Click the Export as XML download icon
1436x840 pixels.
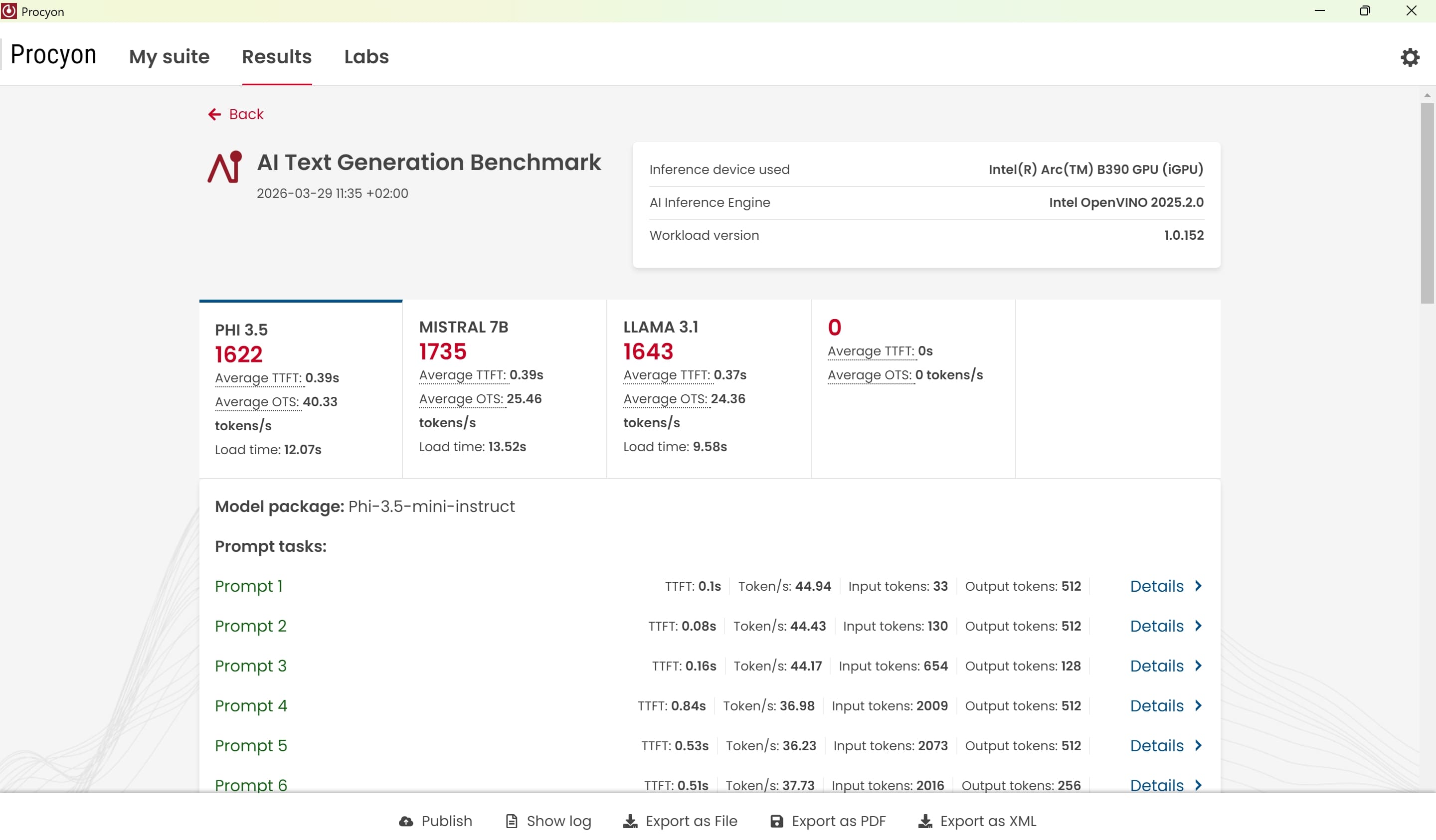pyautogui.click(x=925, y=821)
